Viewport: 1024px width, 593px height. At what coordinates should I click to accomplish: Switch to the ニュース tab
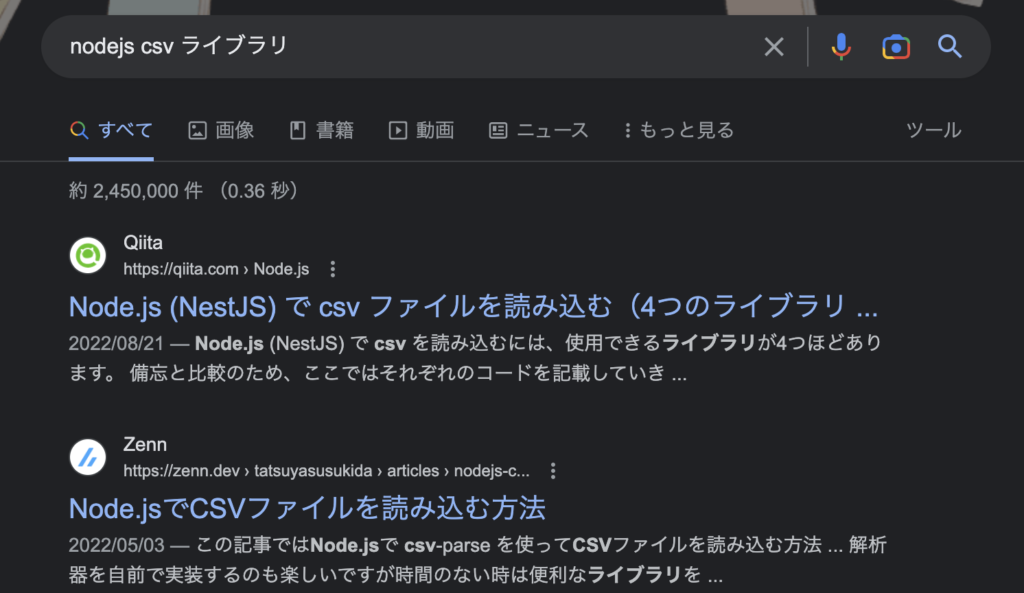539,131
